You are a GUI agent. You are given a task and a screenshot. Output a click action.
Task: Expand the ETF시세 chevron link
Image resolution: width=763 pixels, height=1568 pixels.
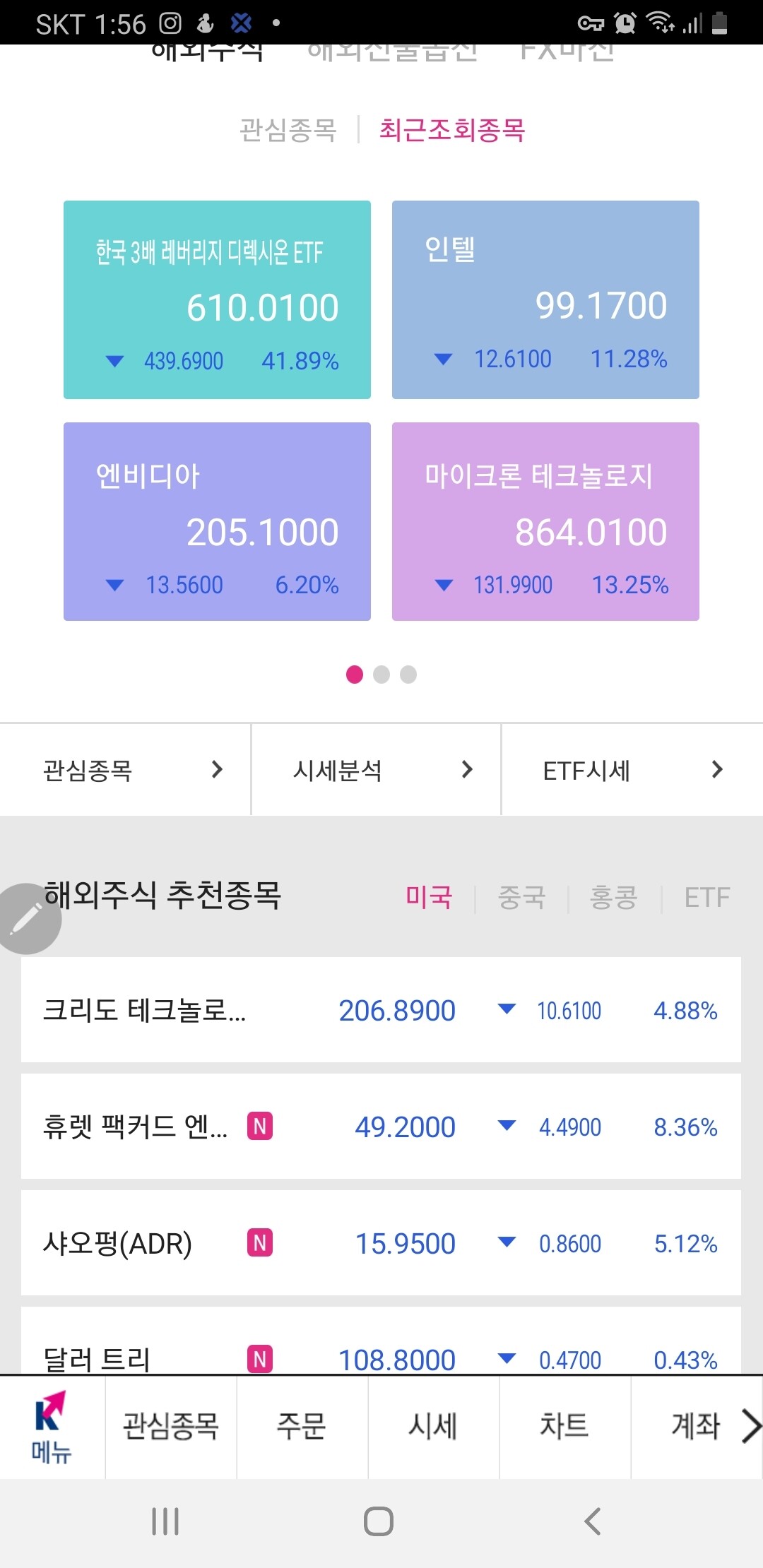[717, 769]
